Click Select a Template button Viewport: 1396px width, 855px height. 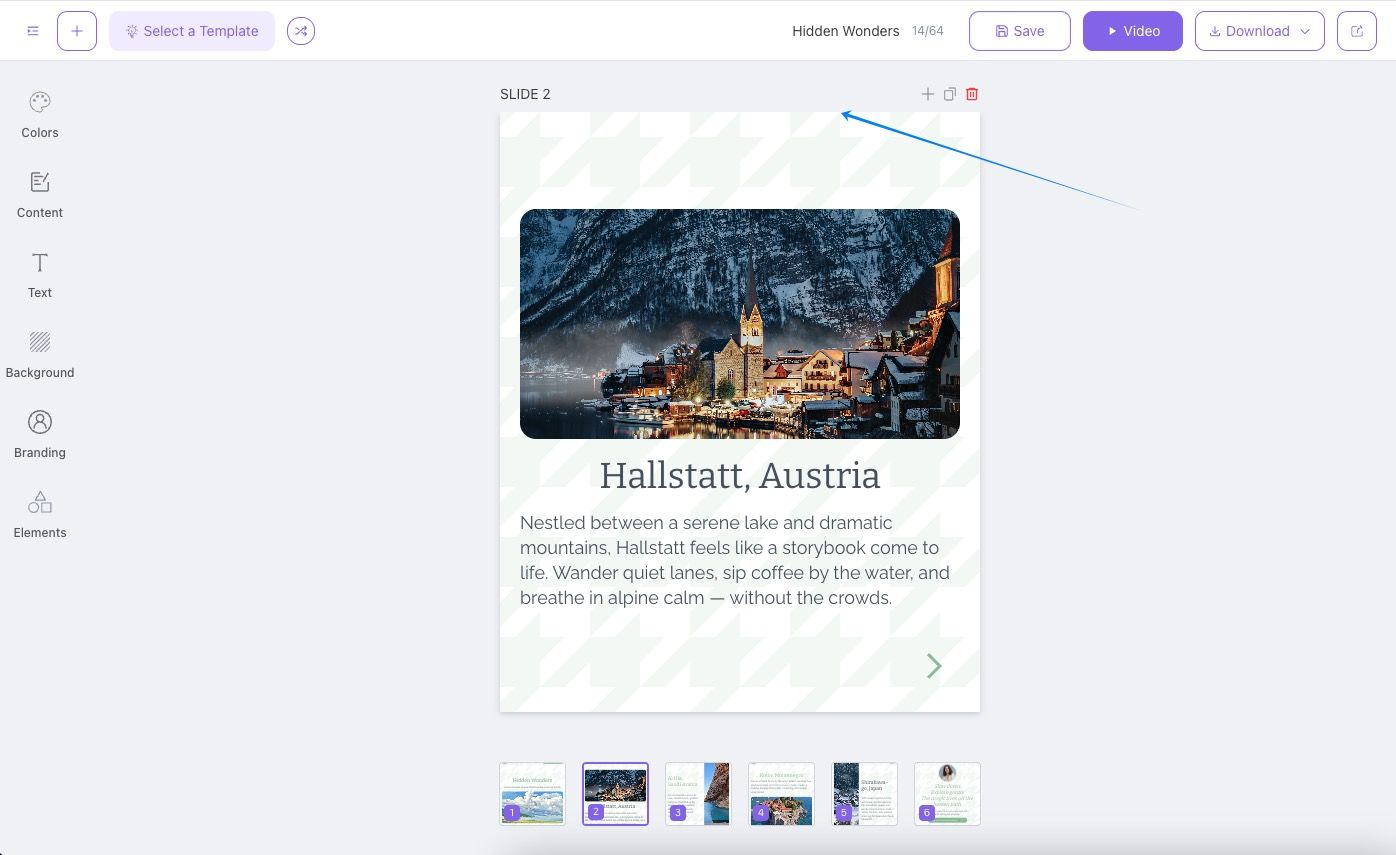(192, 31)
